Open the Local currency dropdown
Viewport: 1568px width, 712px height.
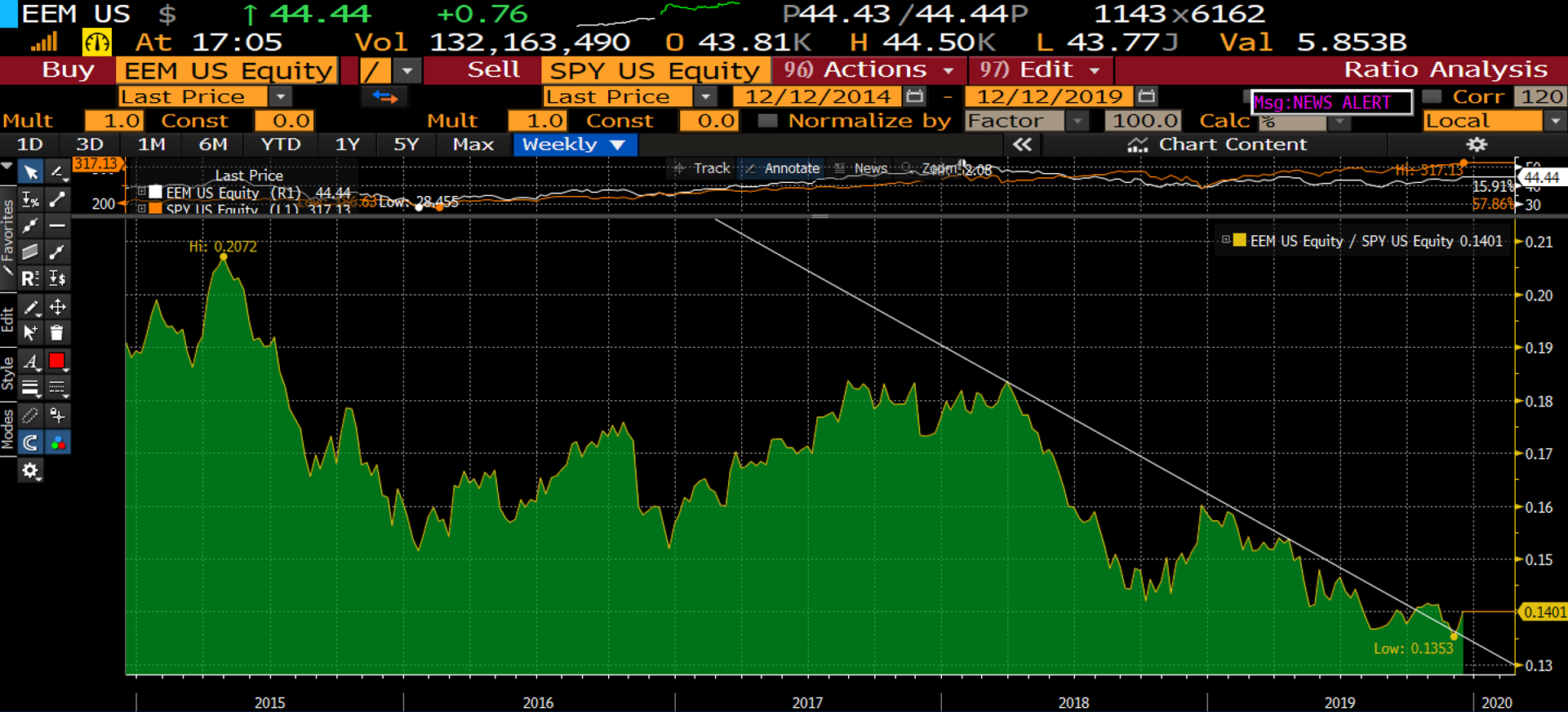1556,121
